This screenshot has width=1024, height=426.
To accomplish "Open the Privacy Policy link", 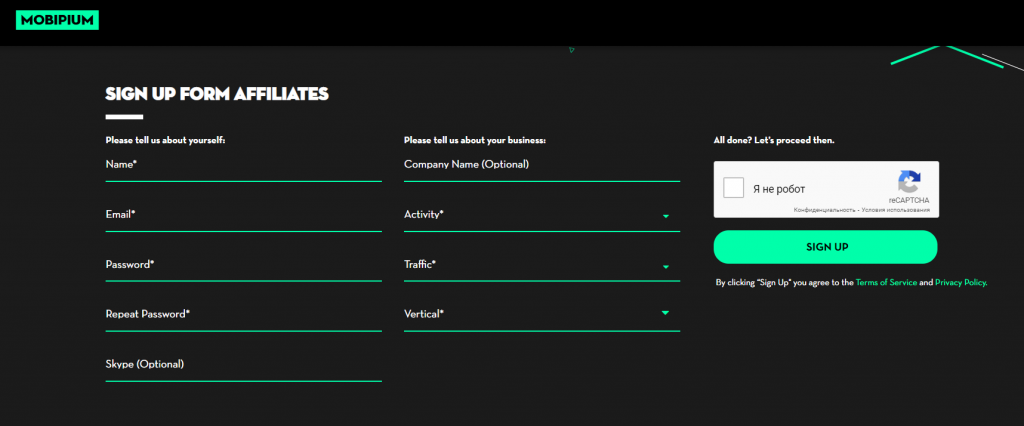I will pos(960,283).
